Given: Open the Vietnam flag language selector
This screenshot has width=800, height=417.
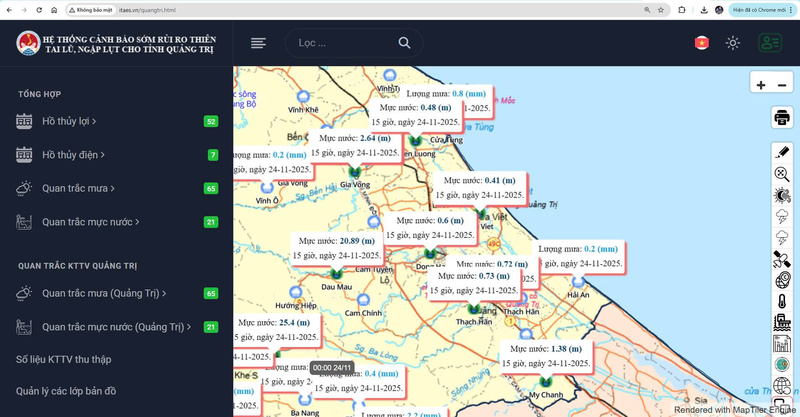Looking at the screenshot, I should pyautogui.click(x=702, y=43).
